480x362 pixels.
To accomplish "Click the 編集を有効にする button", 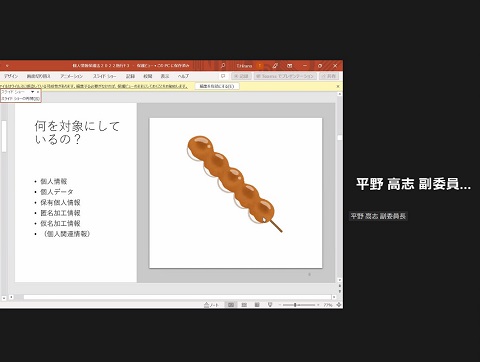I will [x=217, y=86].
